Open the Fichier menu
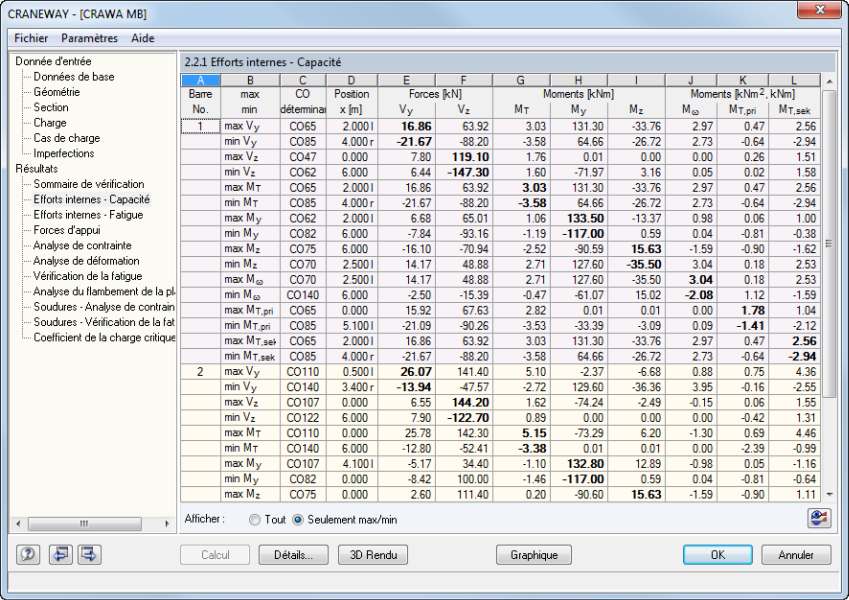 click(x=31, y=38)
